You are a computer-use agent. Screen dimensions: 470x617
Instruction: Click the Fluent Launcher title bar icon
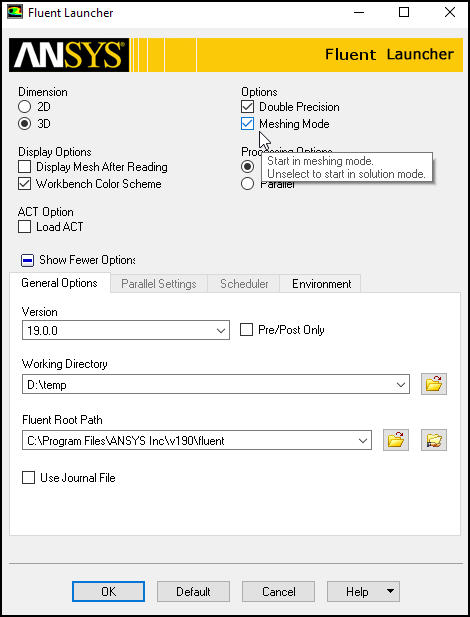pyautogui.click(x=15, y=12)
